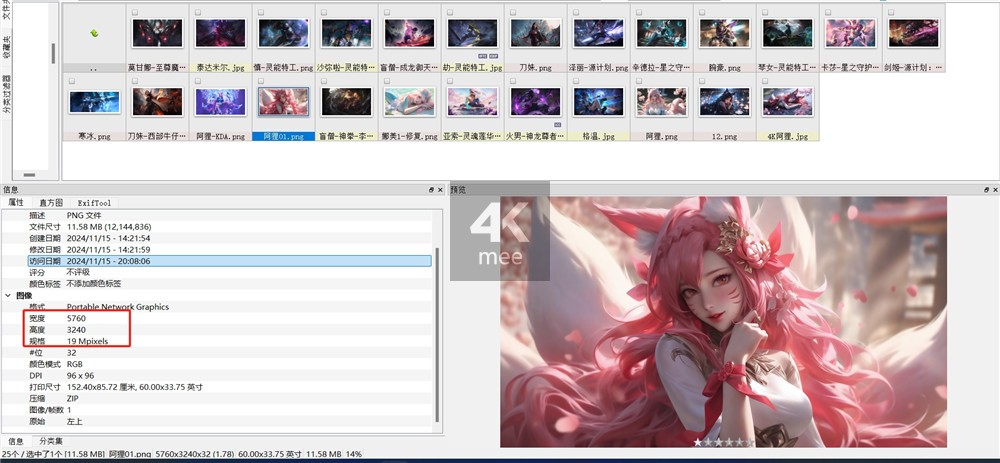Select the 辛德拉-星之守 thumbnail

click(662, 33)
